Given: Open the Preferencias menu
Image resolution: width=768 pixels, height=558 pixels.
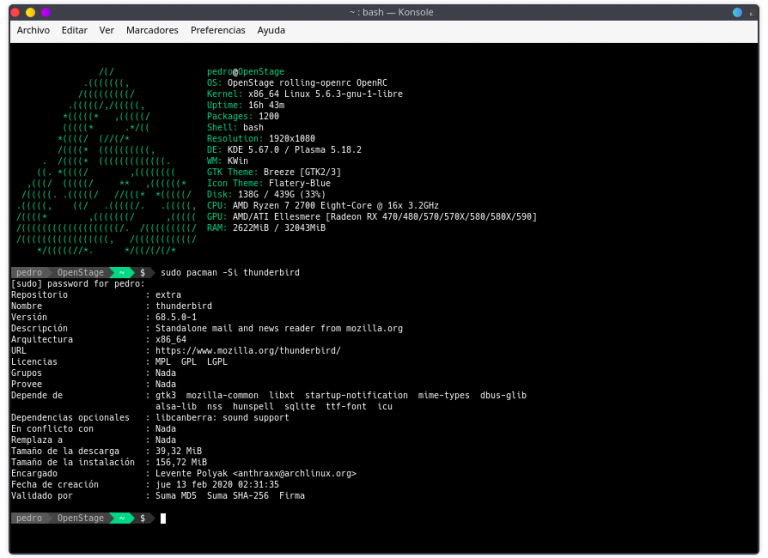Looking at the screenshot, I should pyautogui.click(x=218, y=30).
